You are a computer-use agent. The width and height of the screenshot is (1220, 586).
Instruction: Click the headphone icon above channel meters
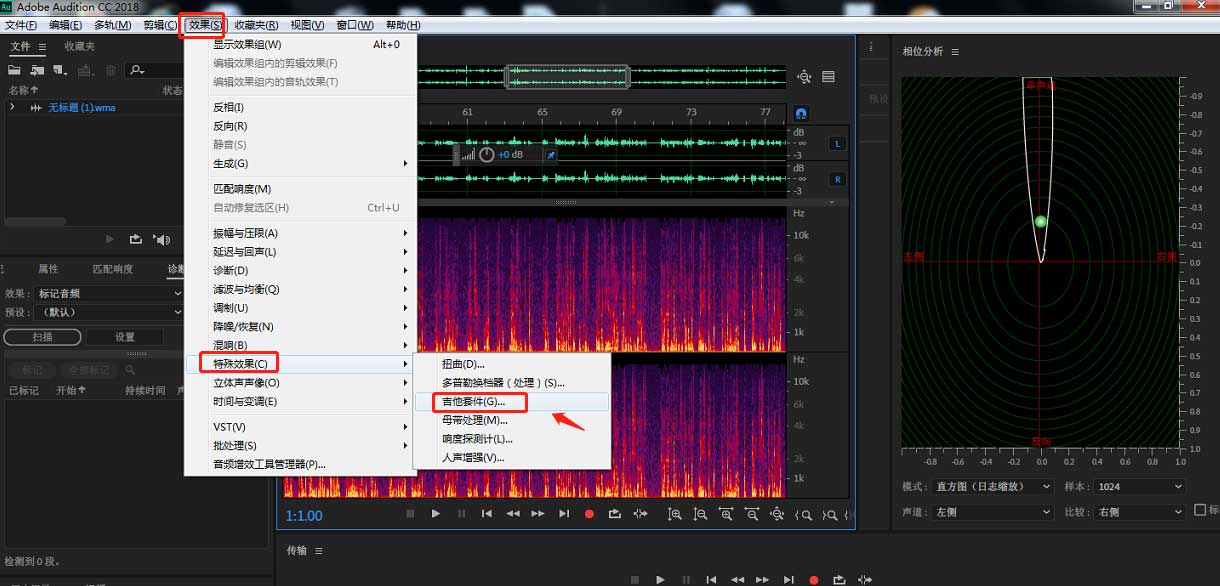coord(801,114)
